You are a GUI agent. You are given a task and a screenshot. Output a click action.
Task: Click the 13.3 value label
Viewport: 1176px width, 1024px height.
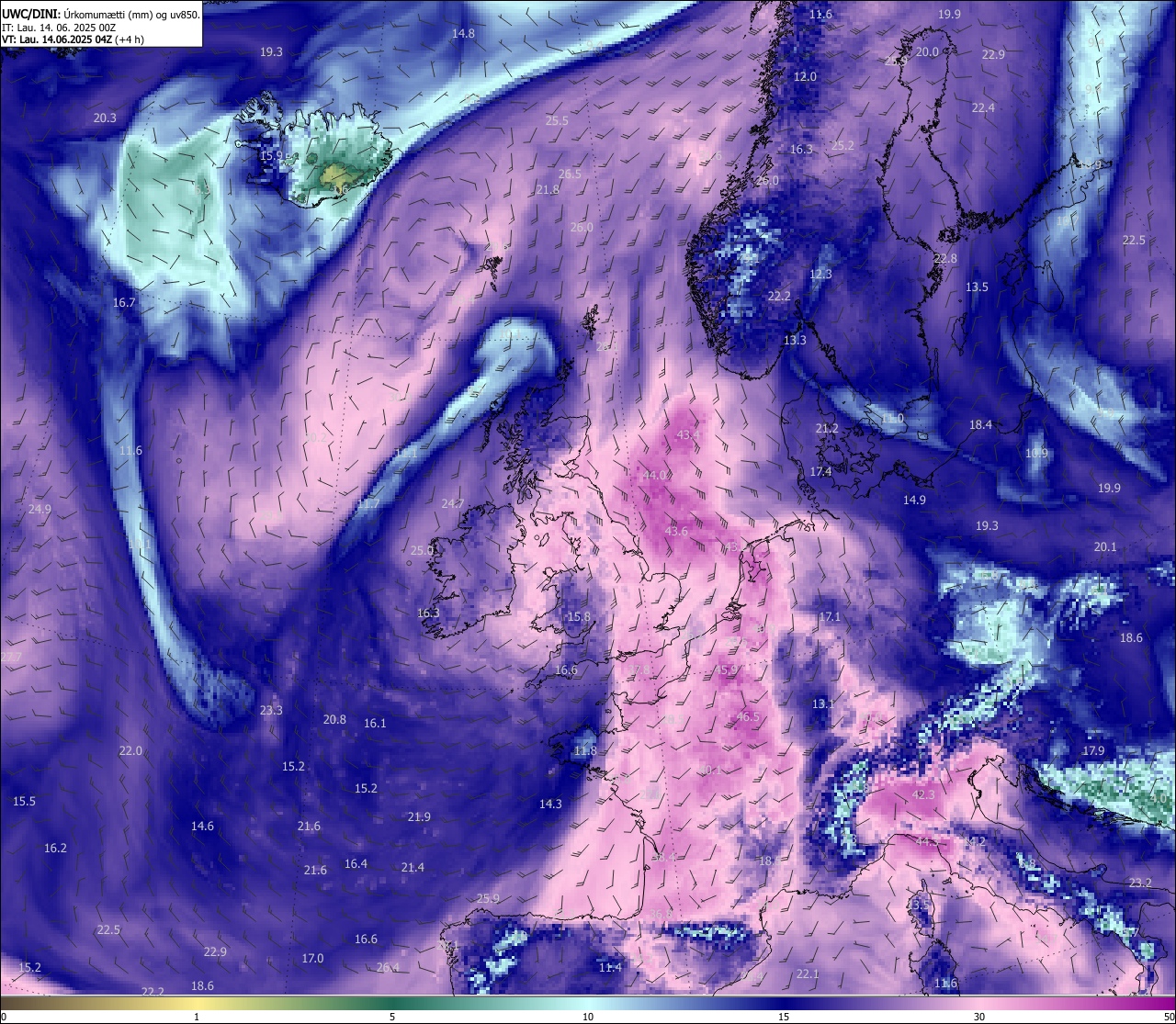795,340
